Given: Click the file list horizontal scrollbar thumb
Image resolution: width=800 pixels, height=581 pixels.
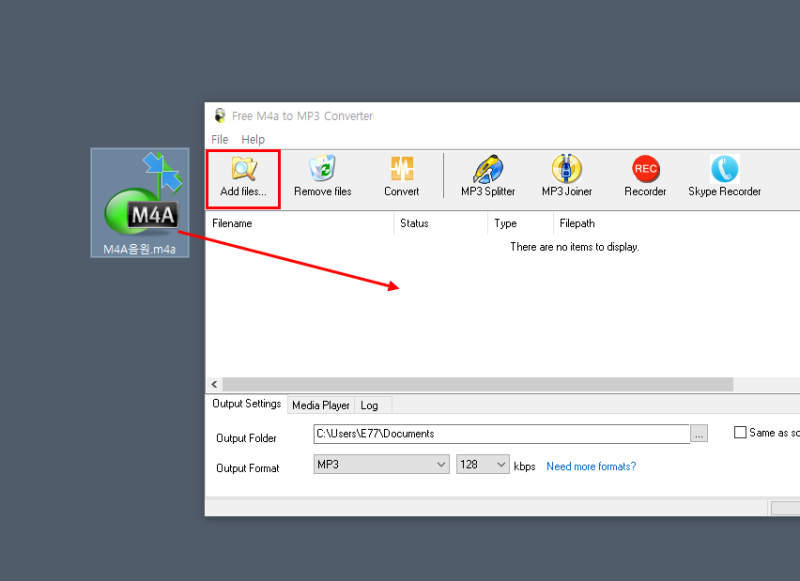Looking at the screenshot, I should click(478, 384).
